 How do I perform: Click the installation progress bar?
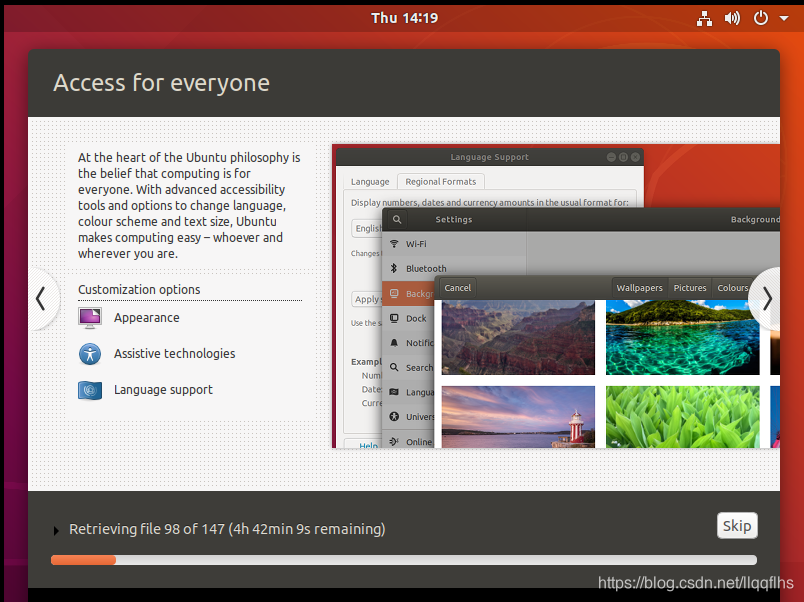click(404, 560)
